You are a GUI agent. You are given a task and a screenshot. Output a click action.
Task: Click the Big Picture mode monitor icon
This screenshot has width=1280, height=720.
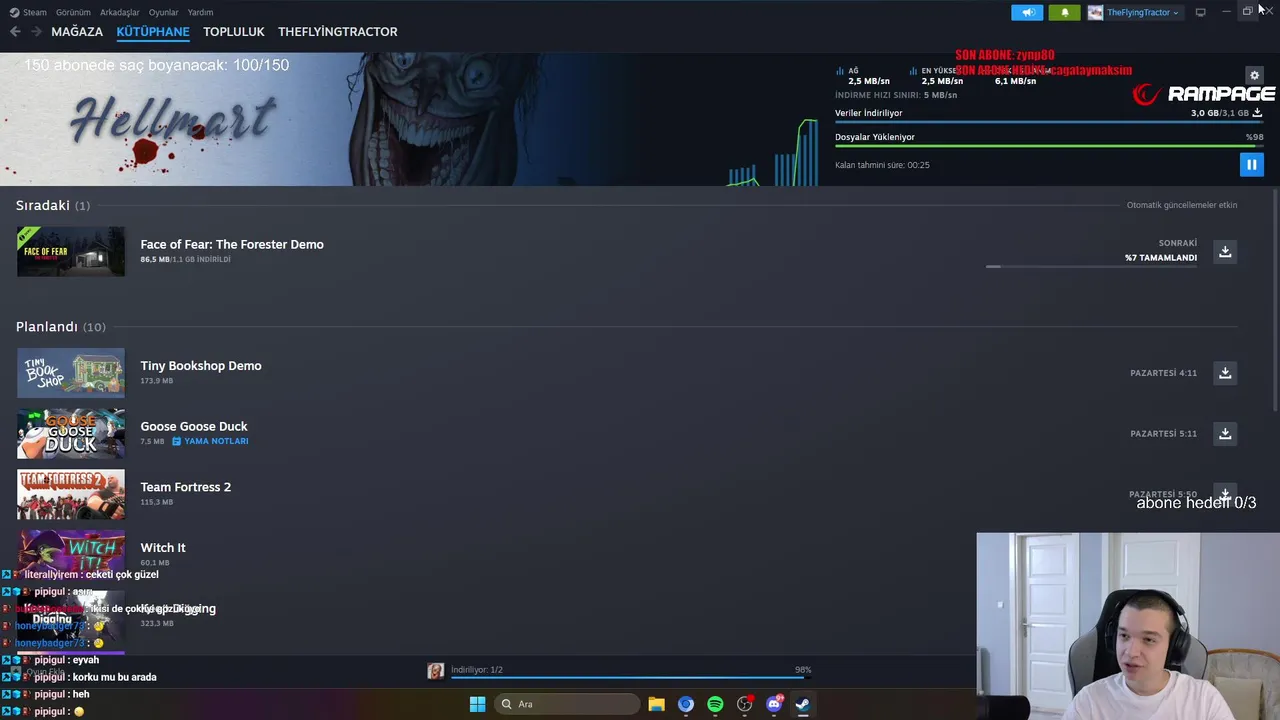(x=1200, y=12)
